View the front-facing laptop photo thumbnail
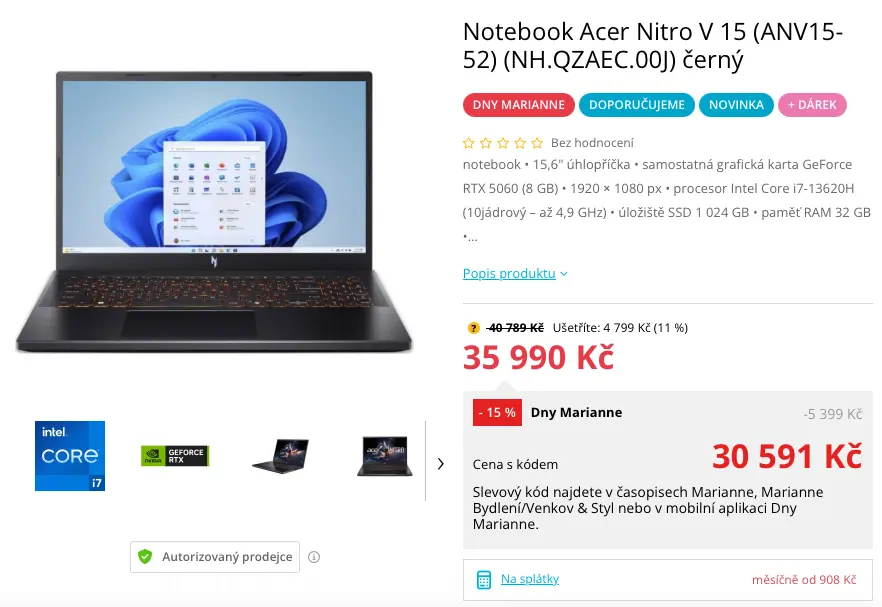The width and height of the screenshot is (882, 607). click(x=385, y=456)
